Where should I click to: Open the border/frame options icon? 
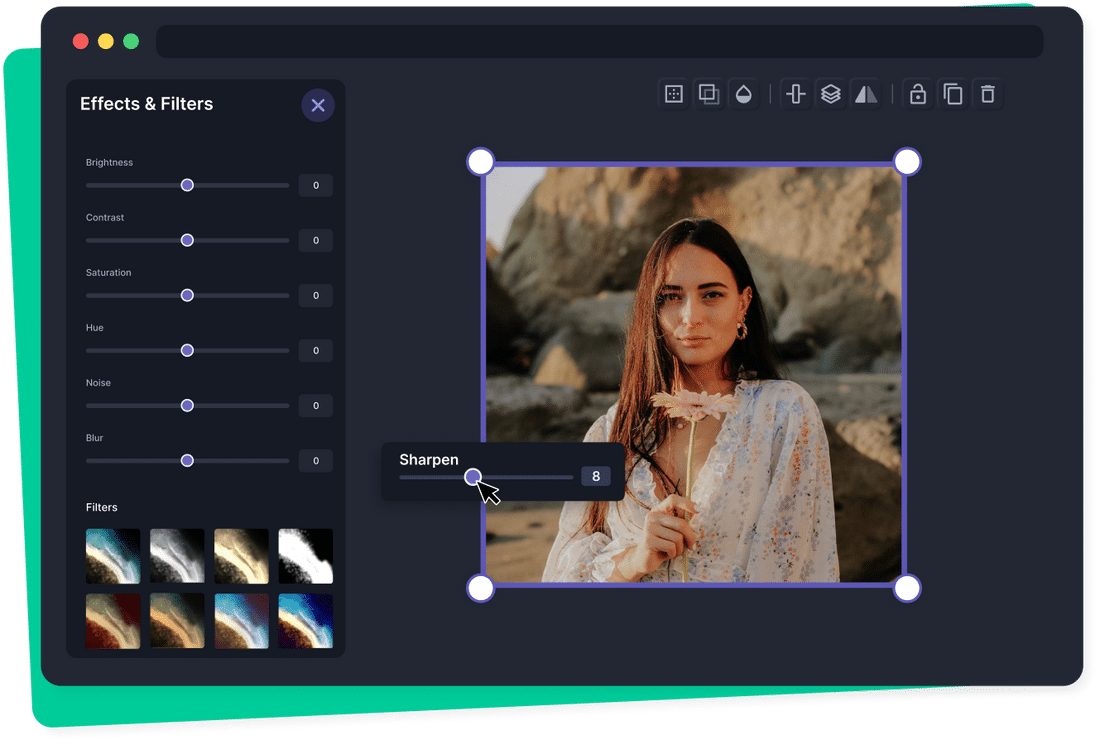672,93
